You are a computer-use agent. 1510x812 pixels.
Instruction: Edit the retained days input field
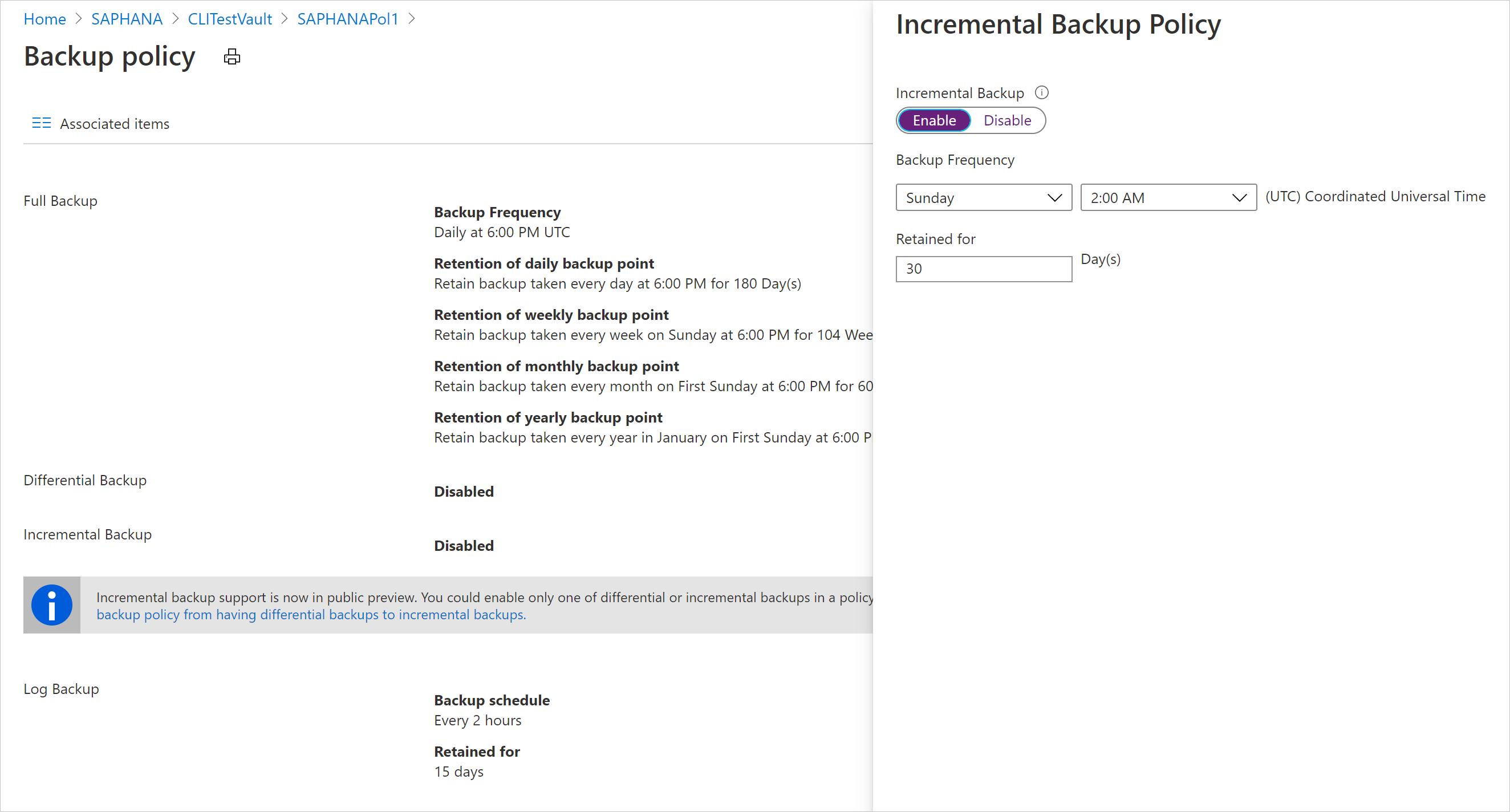point(984,268)
